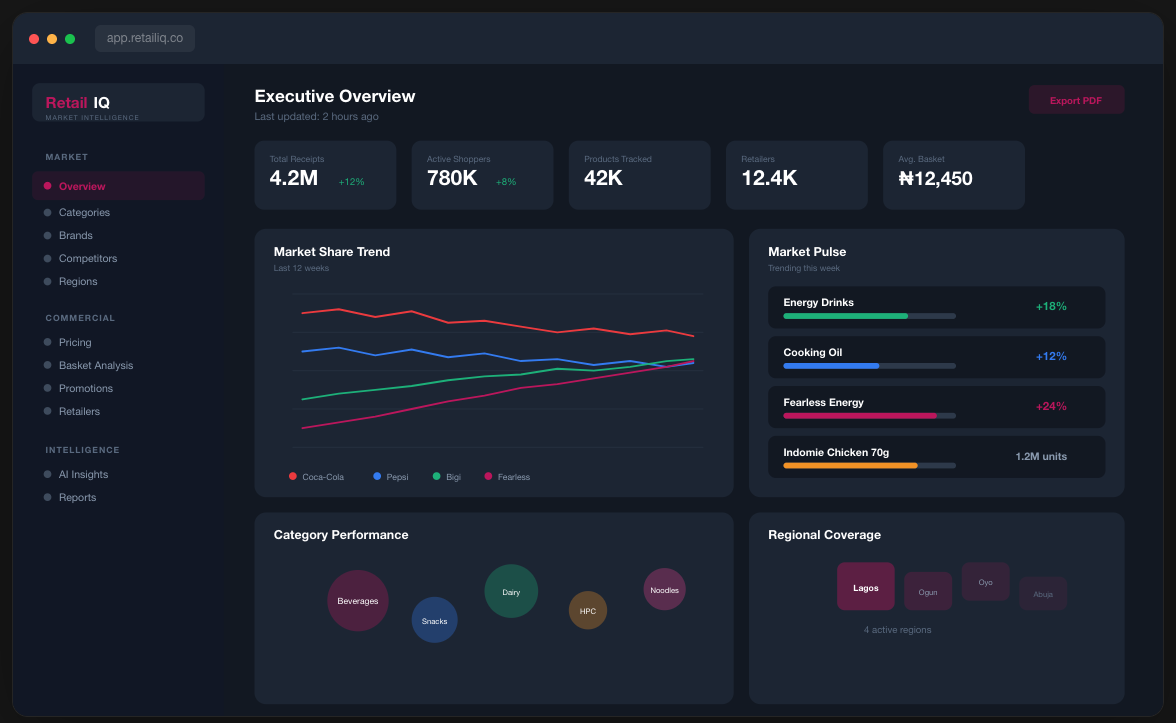Open the Active Shoppers card
1176x723 pixels.
point(482,175)
